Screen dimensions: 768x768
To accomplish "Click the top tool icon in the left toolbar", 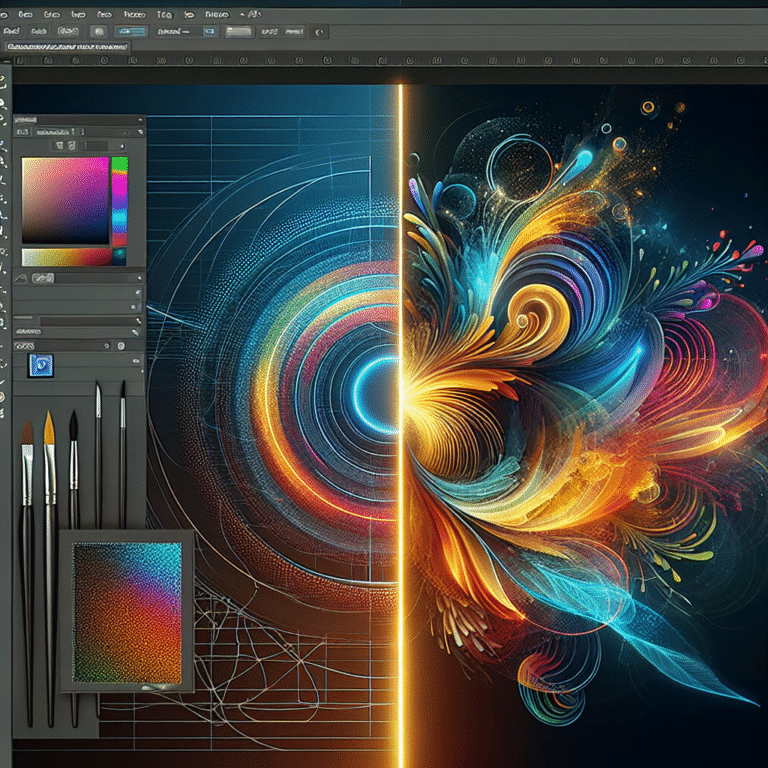I will coord(5,78).
